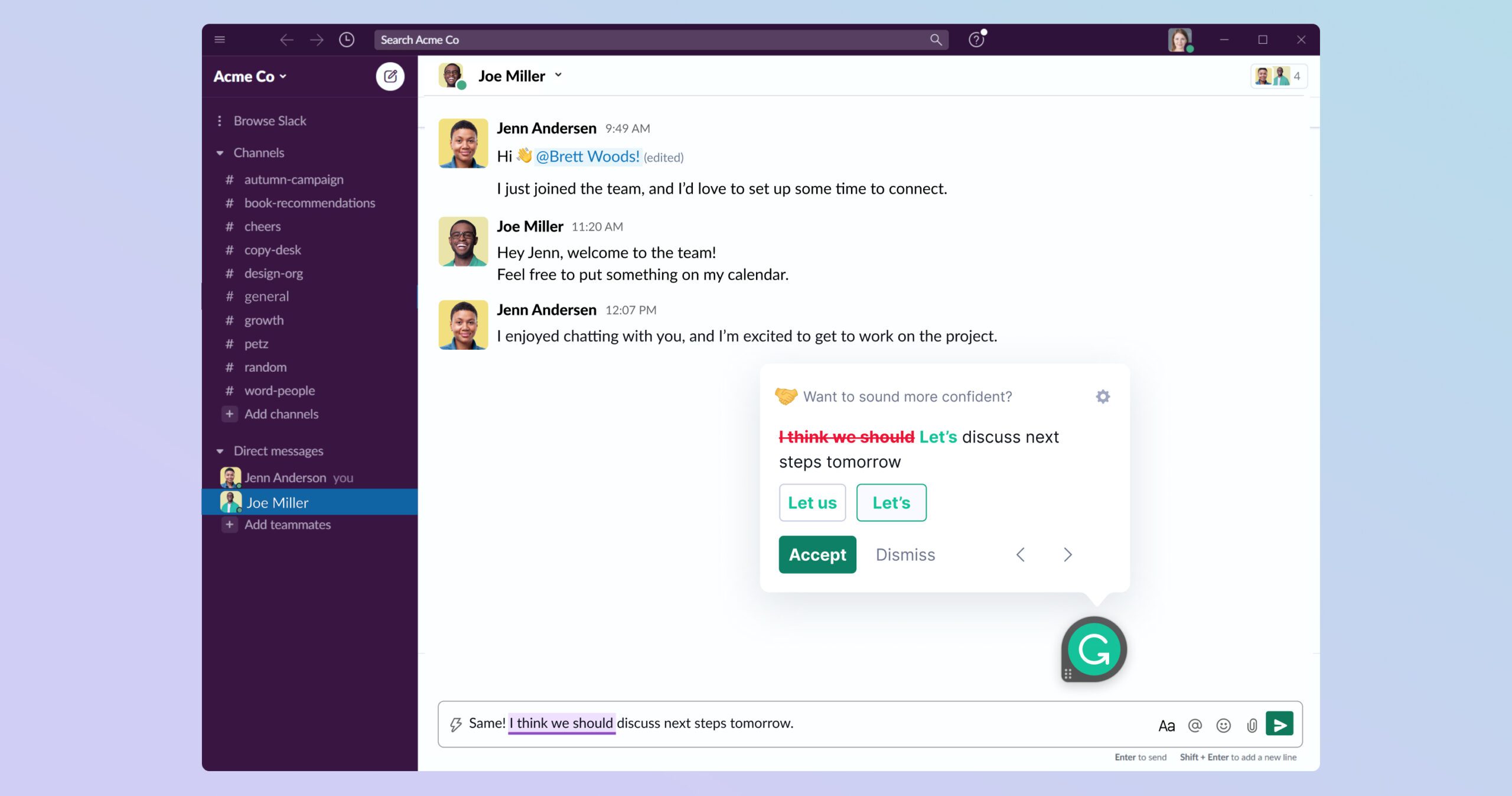Viewport: 1512px width, 796px height.
Task: Select the "Let us" suggestion option
Action: click(812, 503)
